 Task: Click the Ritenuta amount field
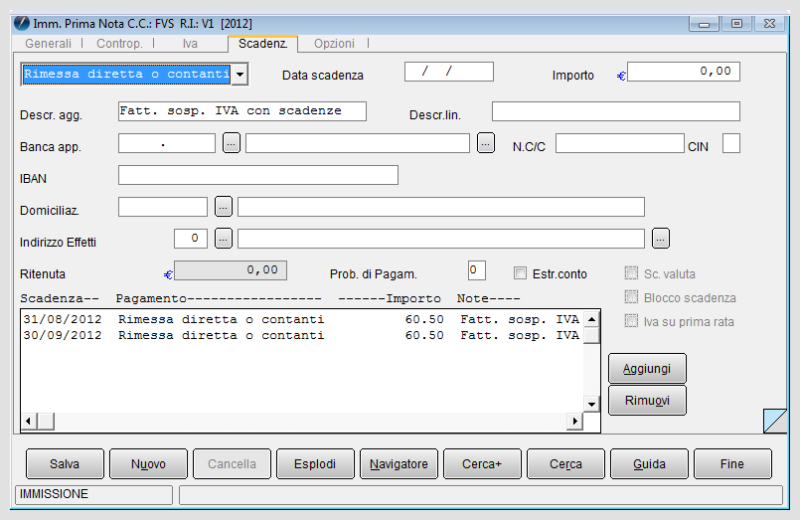pos(231,270)
